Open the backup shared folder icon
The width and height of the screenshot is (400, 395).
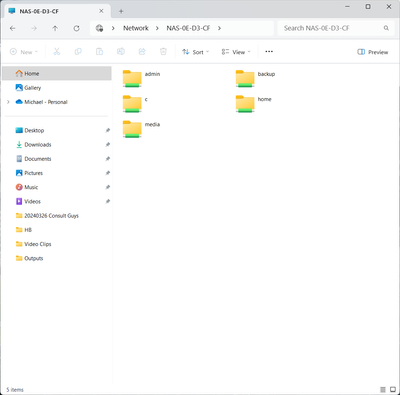click(x=245, y=79)
